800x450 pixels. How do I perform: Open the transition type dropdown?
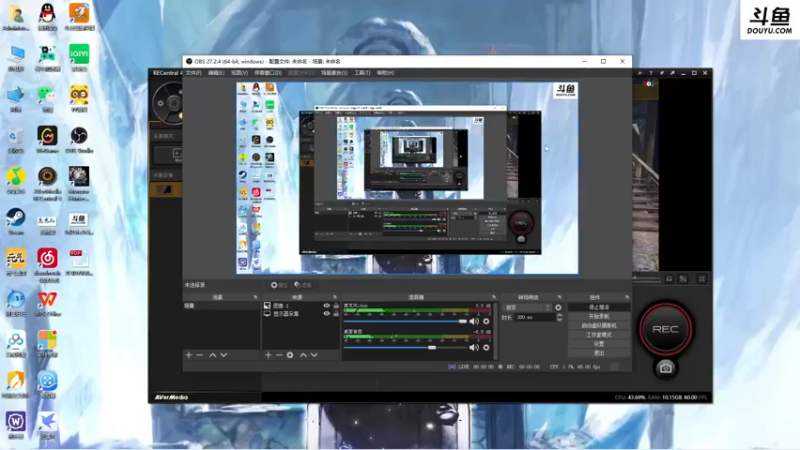[x=527, y=307]
